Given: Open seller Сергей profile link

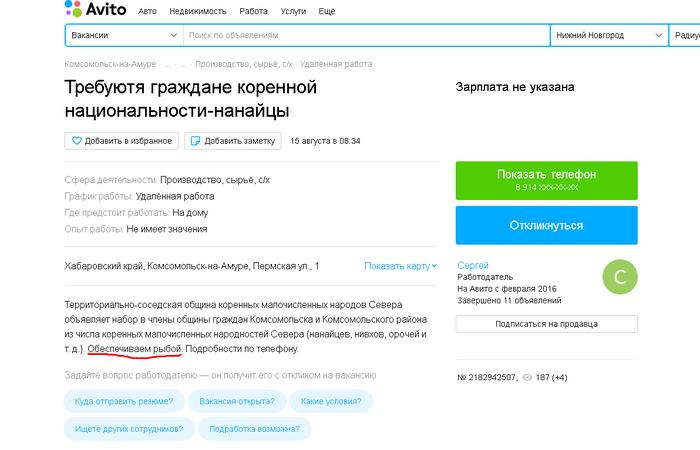Looking at the screenshot, I should point(473,266).
